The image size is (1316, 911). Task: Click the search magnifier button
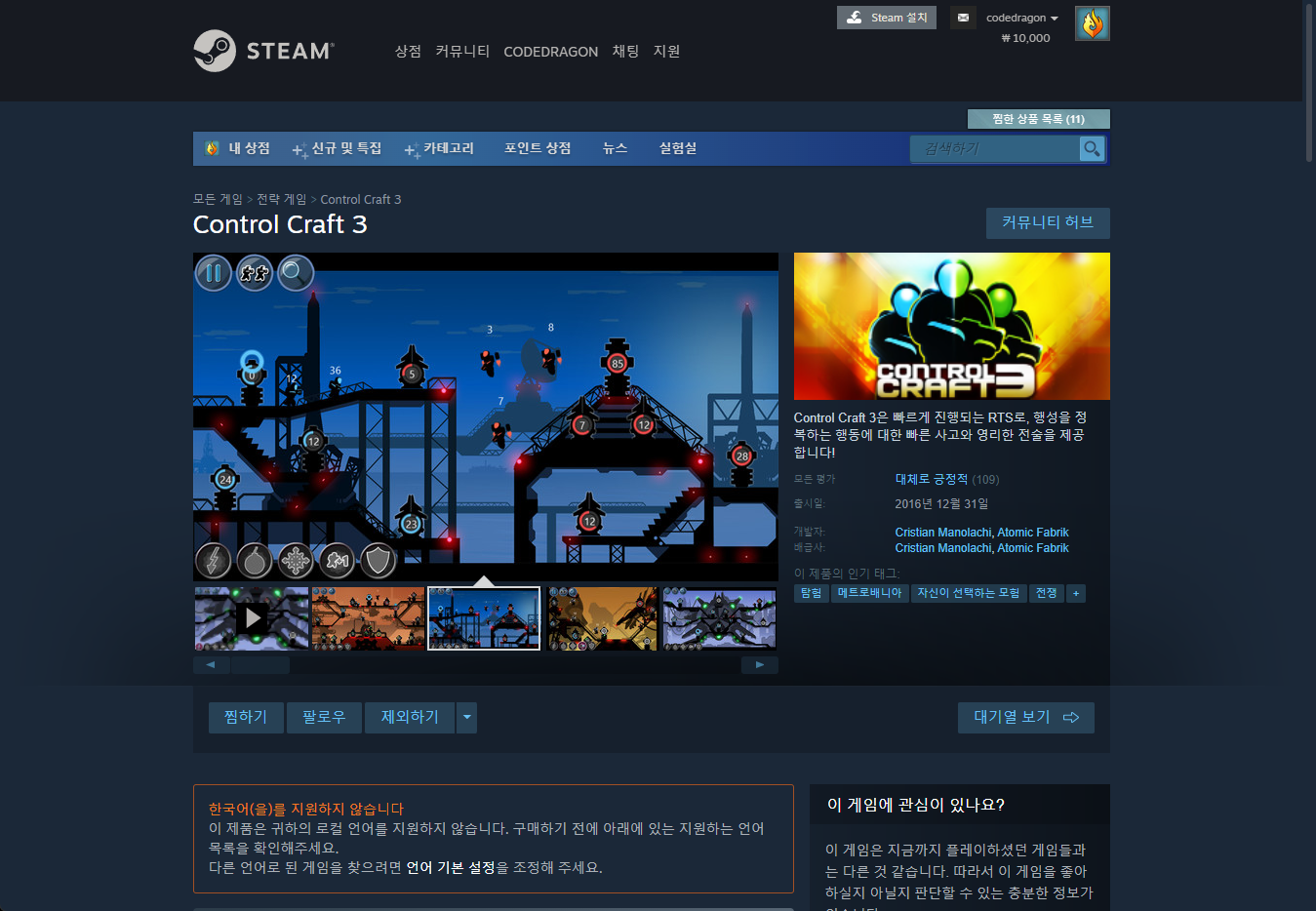tap(1092, 148)
